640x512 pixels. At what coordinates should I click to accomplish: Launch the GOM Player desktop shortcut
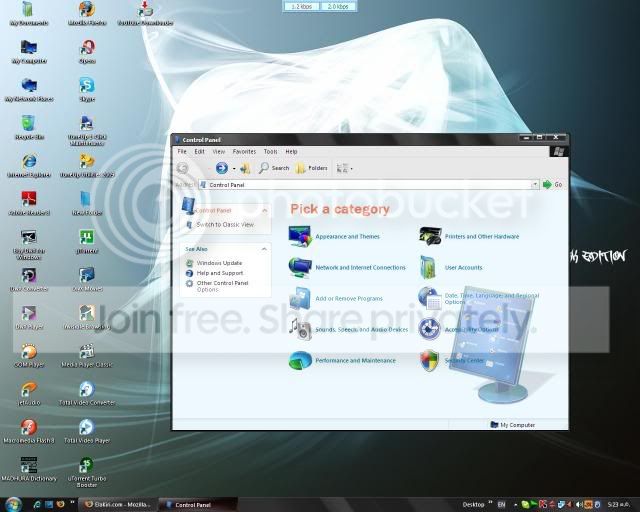tap(29, 355)
